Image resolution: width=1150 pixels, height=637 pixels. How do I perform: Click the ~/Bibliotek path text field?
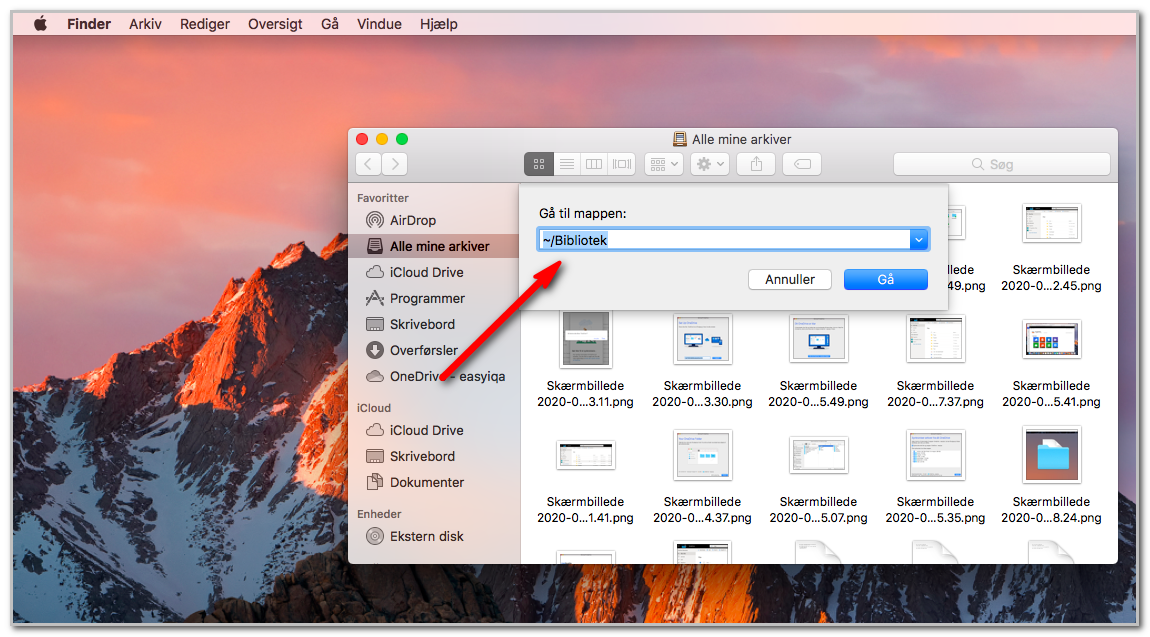(x=724, y=240)
